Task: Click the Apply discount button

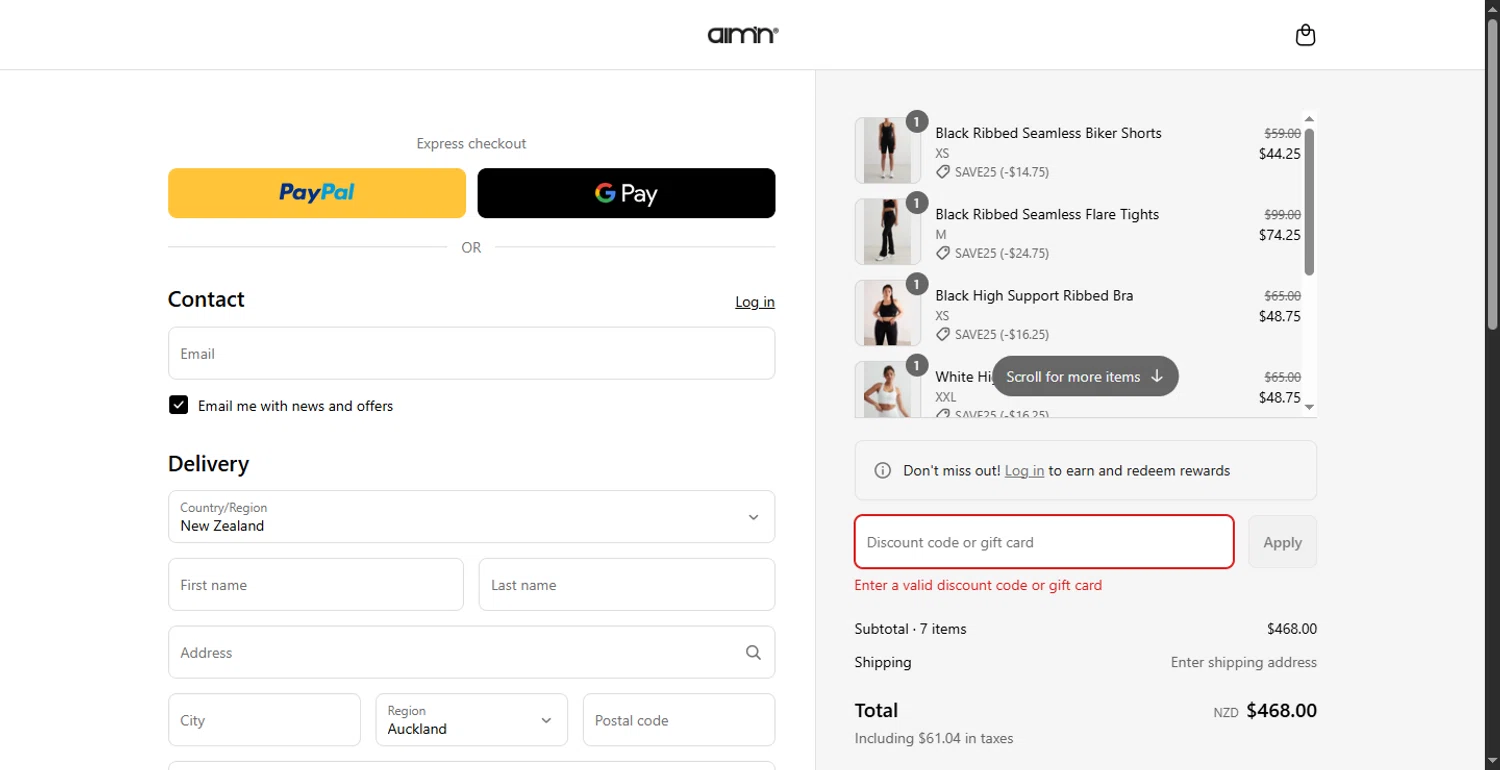Action: point(1282,542)
